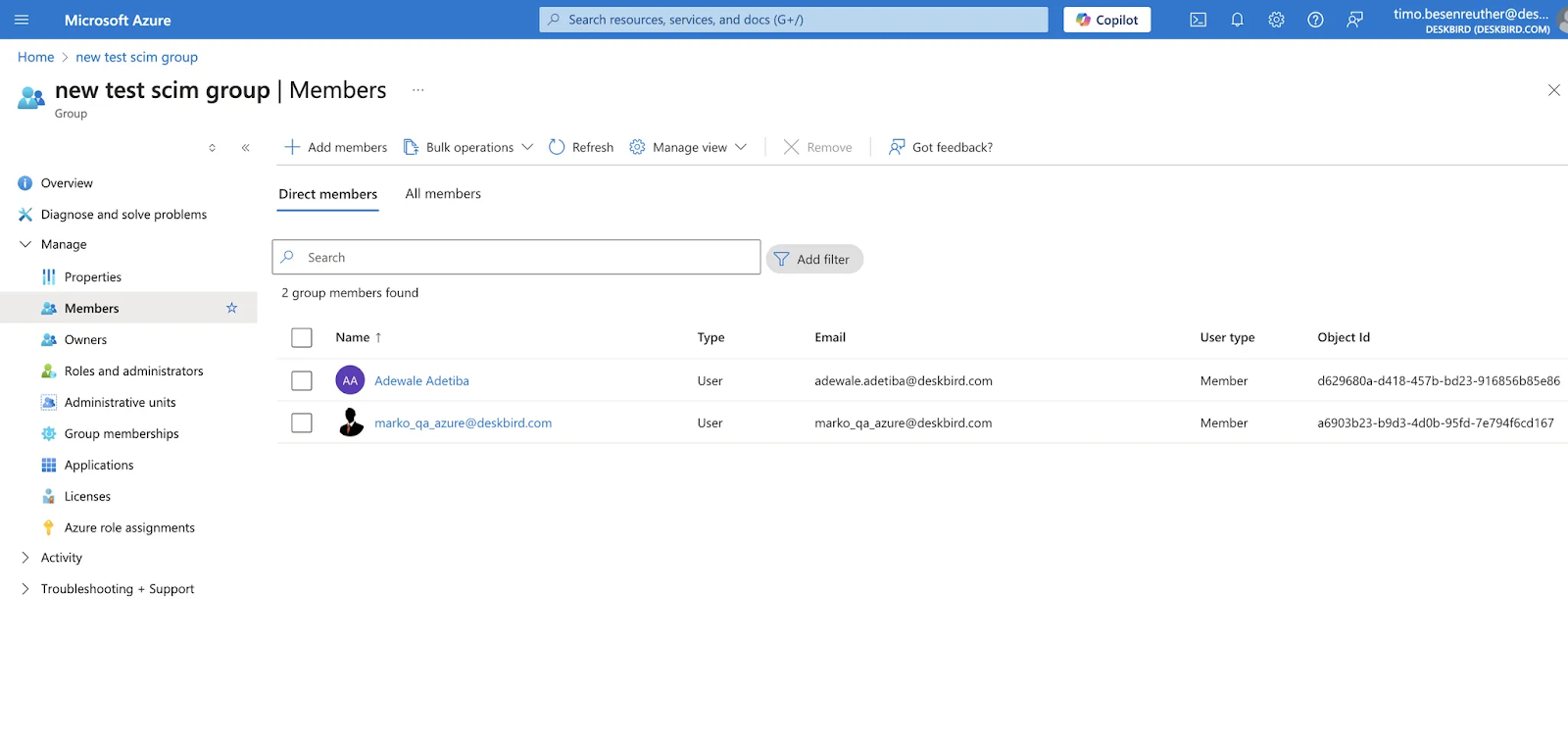Screen dimensions: 1568x744
Task: Click the Refresh icon in toolbar
Action: (557, 147)
